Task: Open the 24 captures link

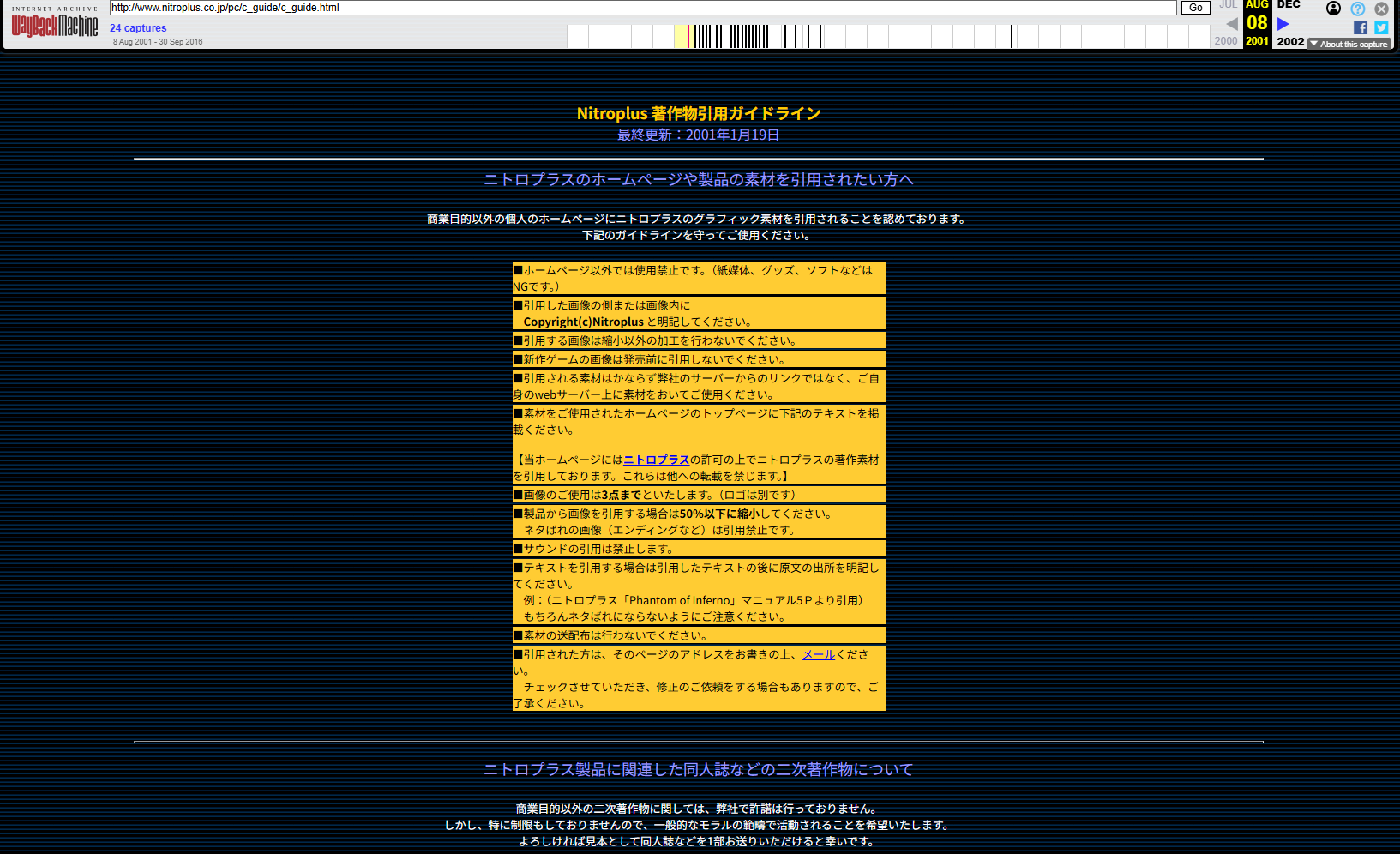Action: 138,28
